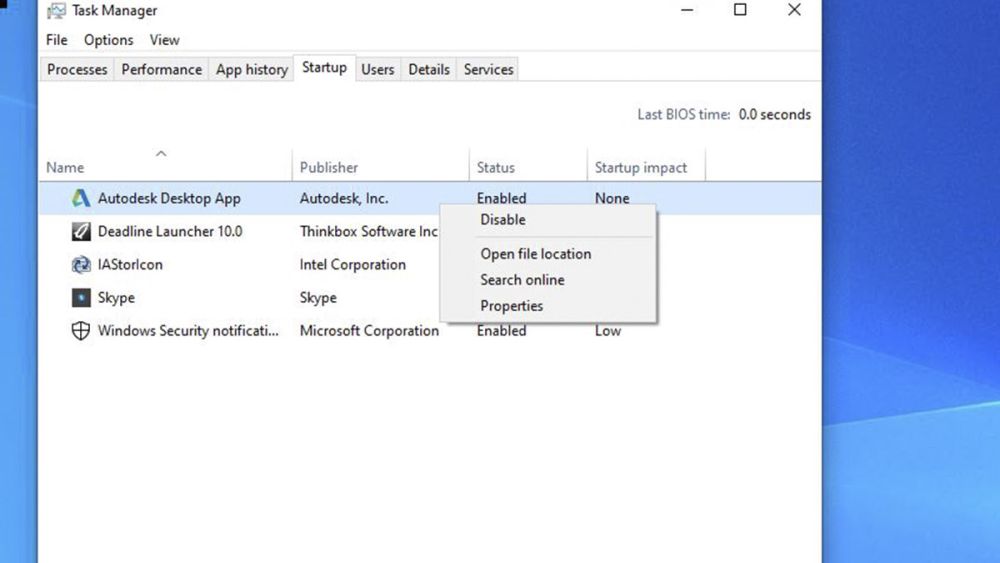The height and width of the screenshot is (563, 1000).
Task: Switch to the Details tab
Action: 429,69
